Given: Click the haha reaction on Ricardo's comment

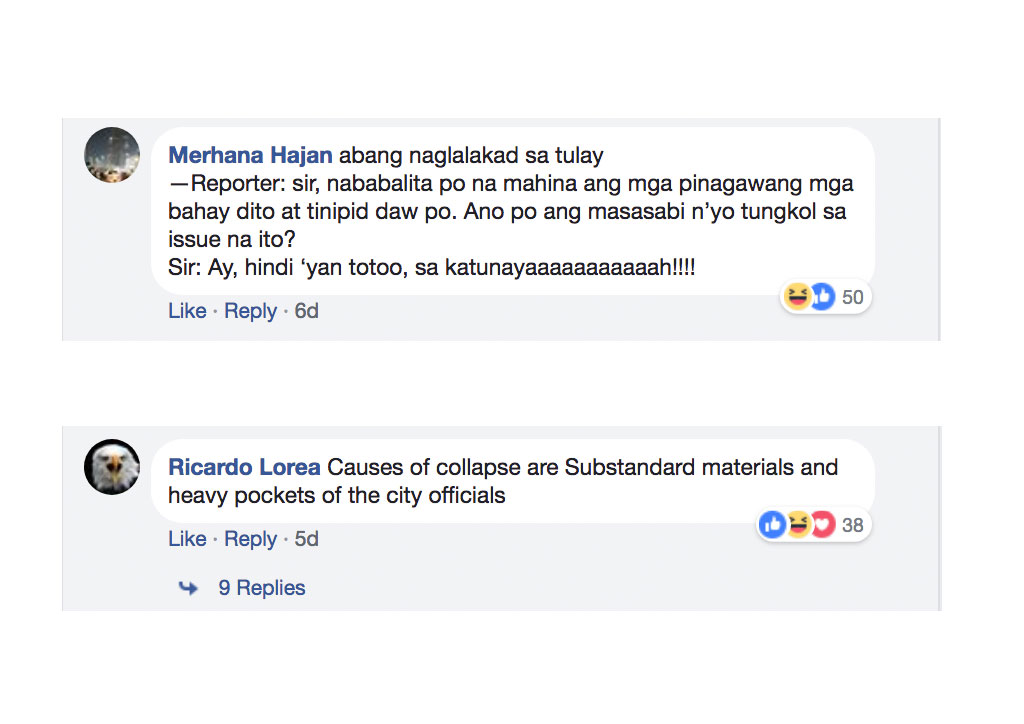Looking at the screenshot, I should [797, 524].
